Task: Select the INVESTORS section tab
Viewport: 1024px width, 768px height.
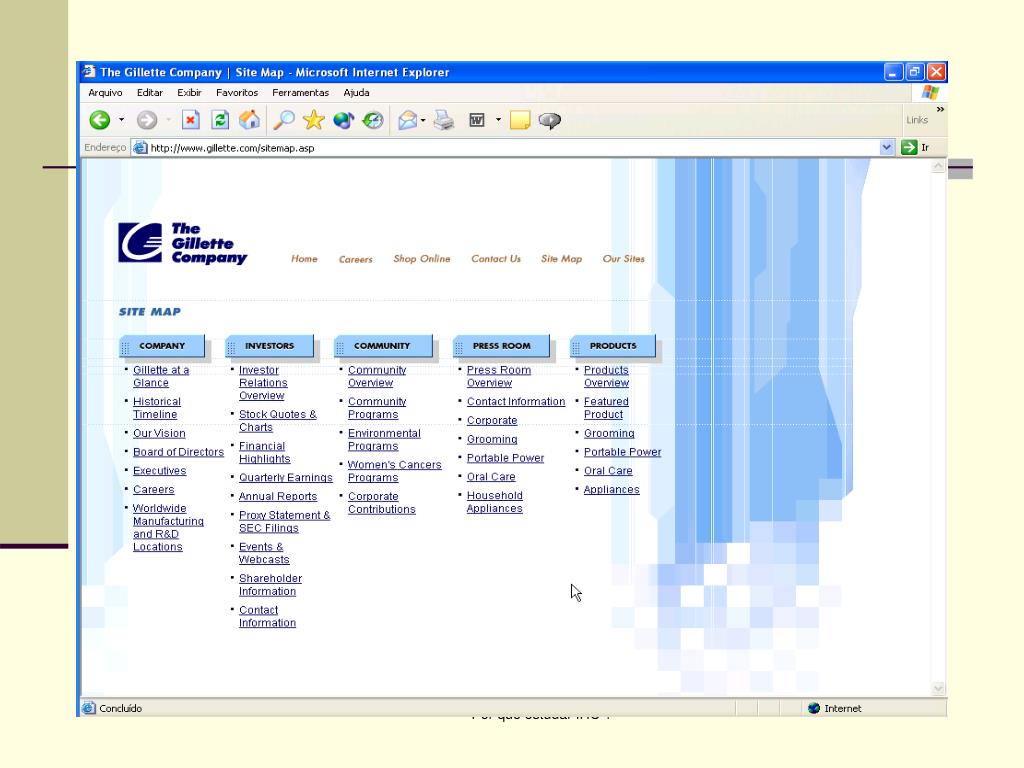Action: [270, 346]
